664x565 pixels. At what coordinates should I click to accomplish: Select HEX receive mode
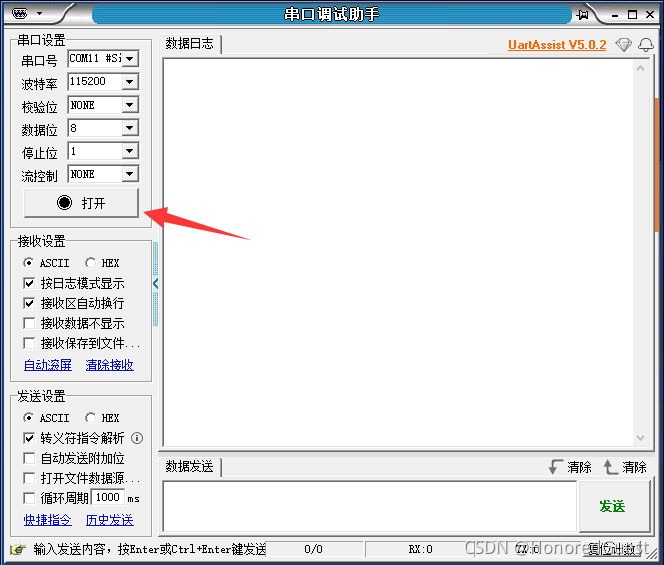tap(102, 263)
